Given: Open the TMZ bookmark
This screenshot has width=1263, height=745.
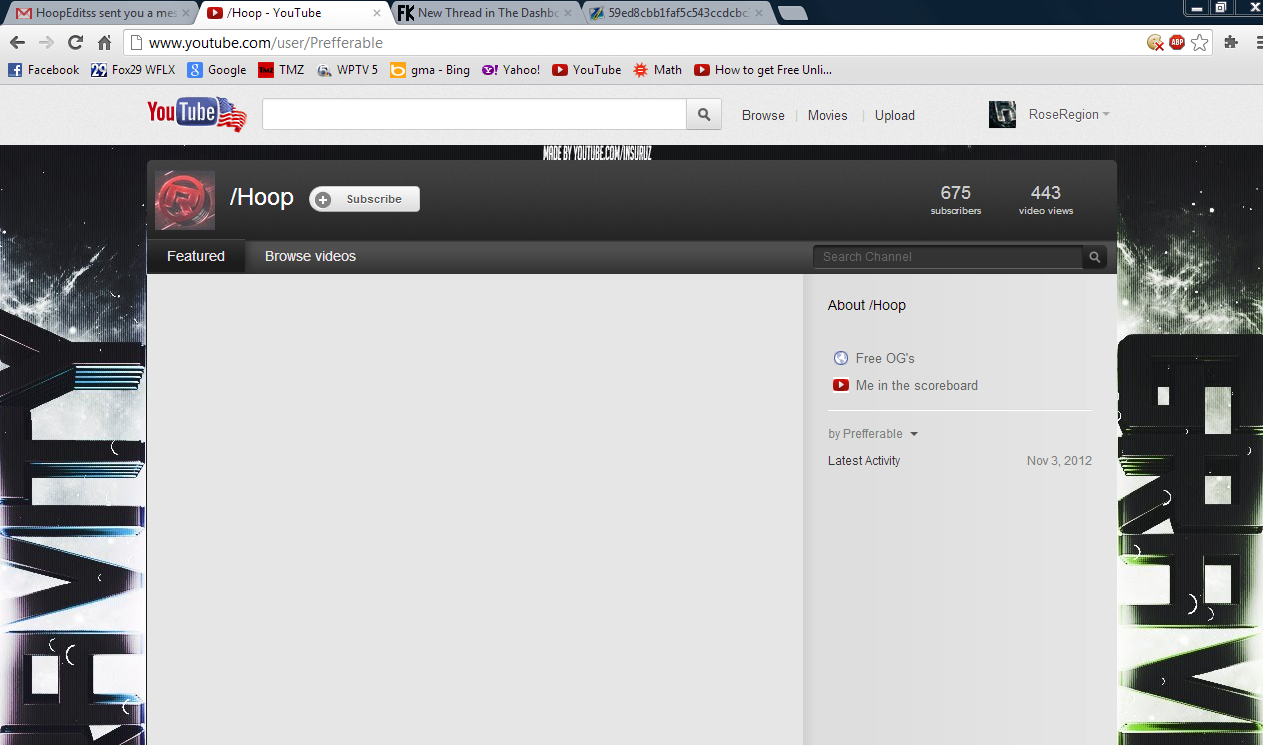Looking at the screenshot, I should pyautogui.click(x=281, y=70).
